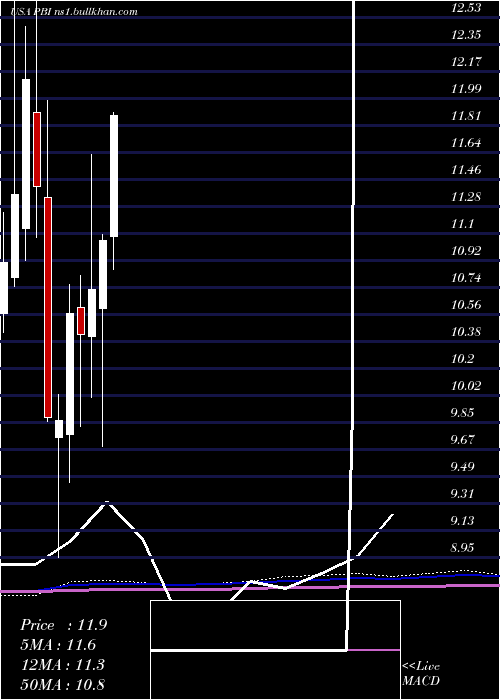The height and width of the screenshot is (700, 500).
Task: Click the '12MA : 11.3' readout
Action: tap(63, 664)
